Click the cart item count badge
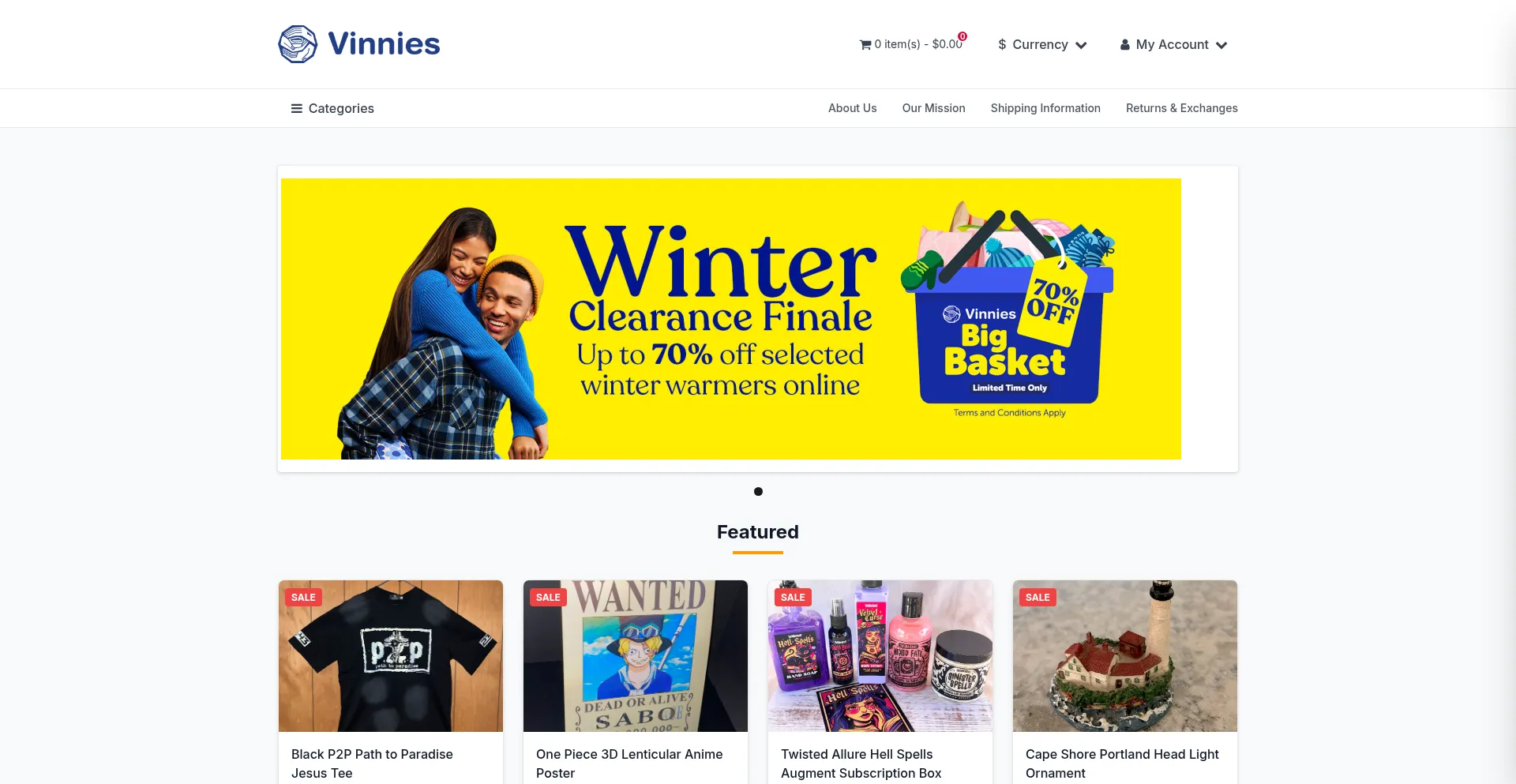Image resolution: width=1516 pixels, height=784 pixels. (x=963, y=36)
